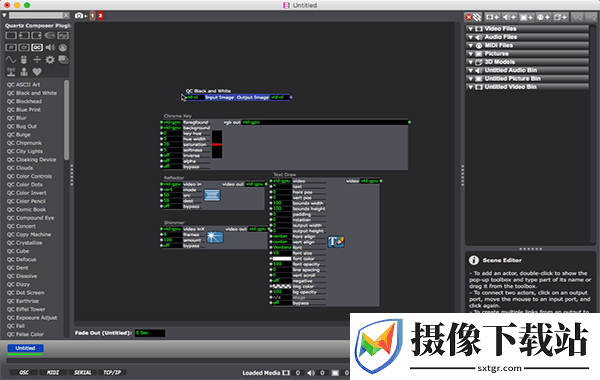Toggle the OSC status indicator
The width and height of the screenshot is (600, 380).
[24, 372]
